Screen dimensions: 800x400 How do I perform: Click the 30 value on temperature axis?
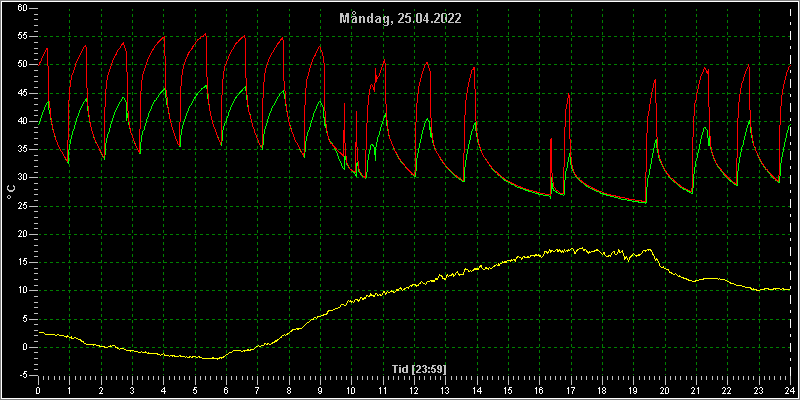tap(21, 178)
